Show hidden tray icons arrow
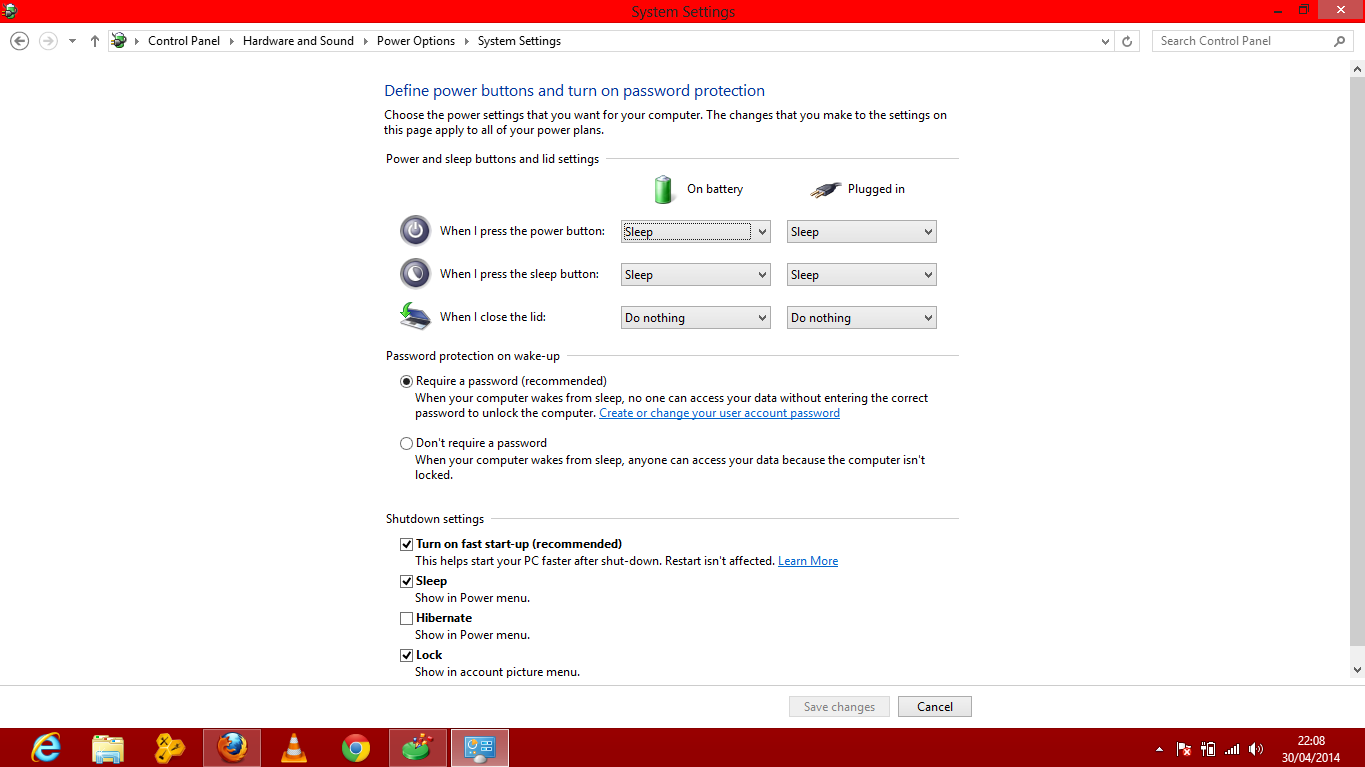The image size is (1365, 767). 1159,749
